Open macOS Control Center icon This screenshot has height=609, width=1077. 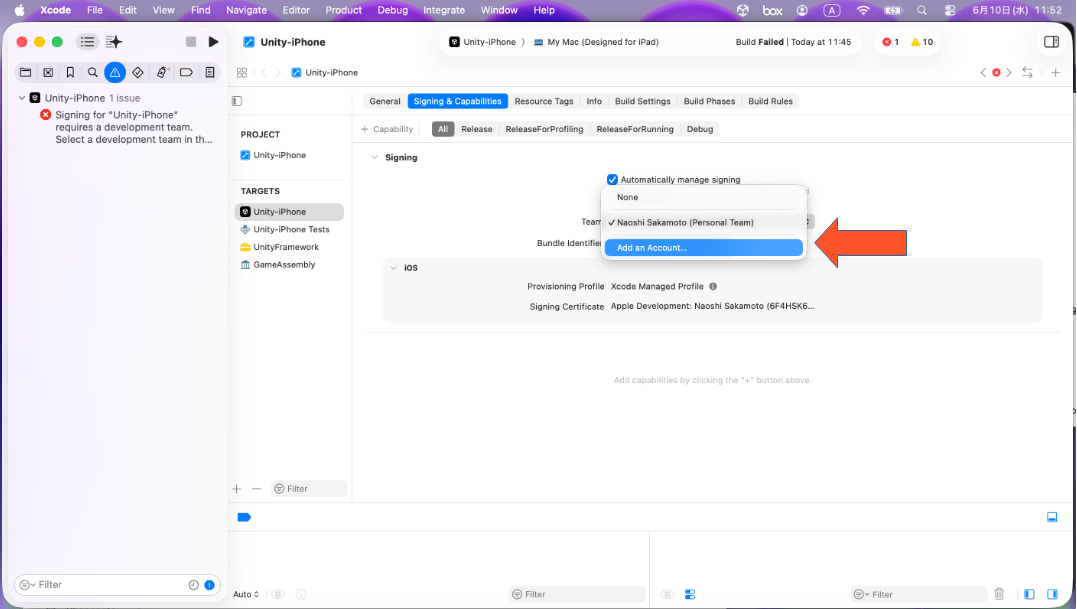[950, 10]
